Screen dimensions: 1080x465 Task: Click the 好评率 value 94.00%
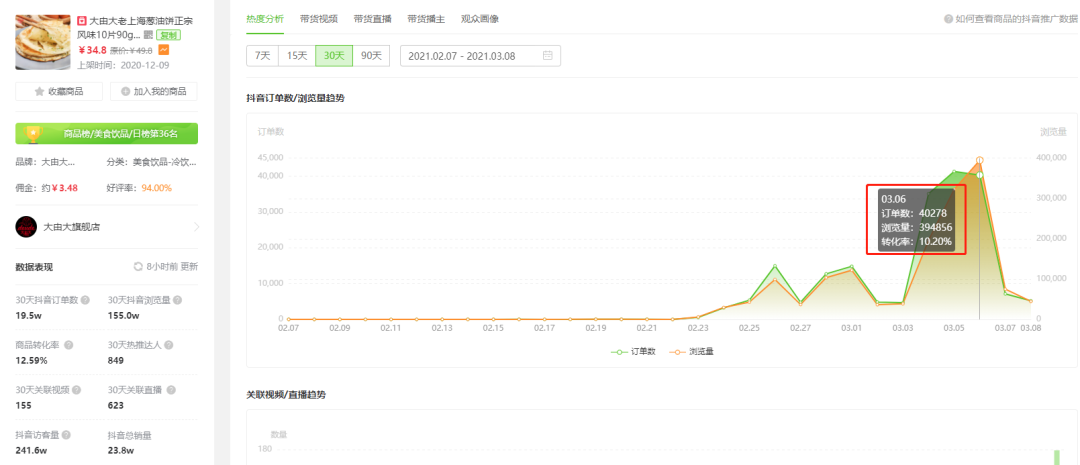coord(156,188)
